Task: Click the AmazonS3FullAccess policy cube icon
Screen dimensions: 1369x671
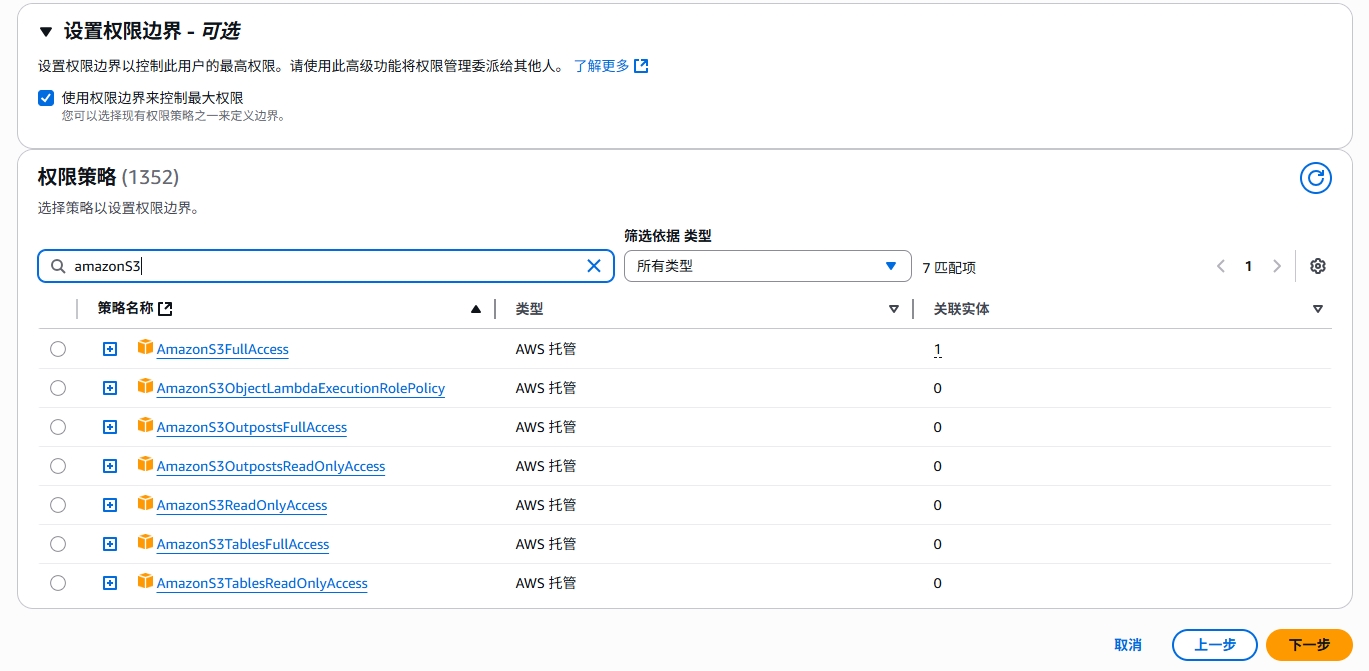Action: [146, 348]
